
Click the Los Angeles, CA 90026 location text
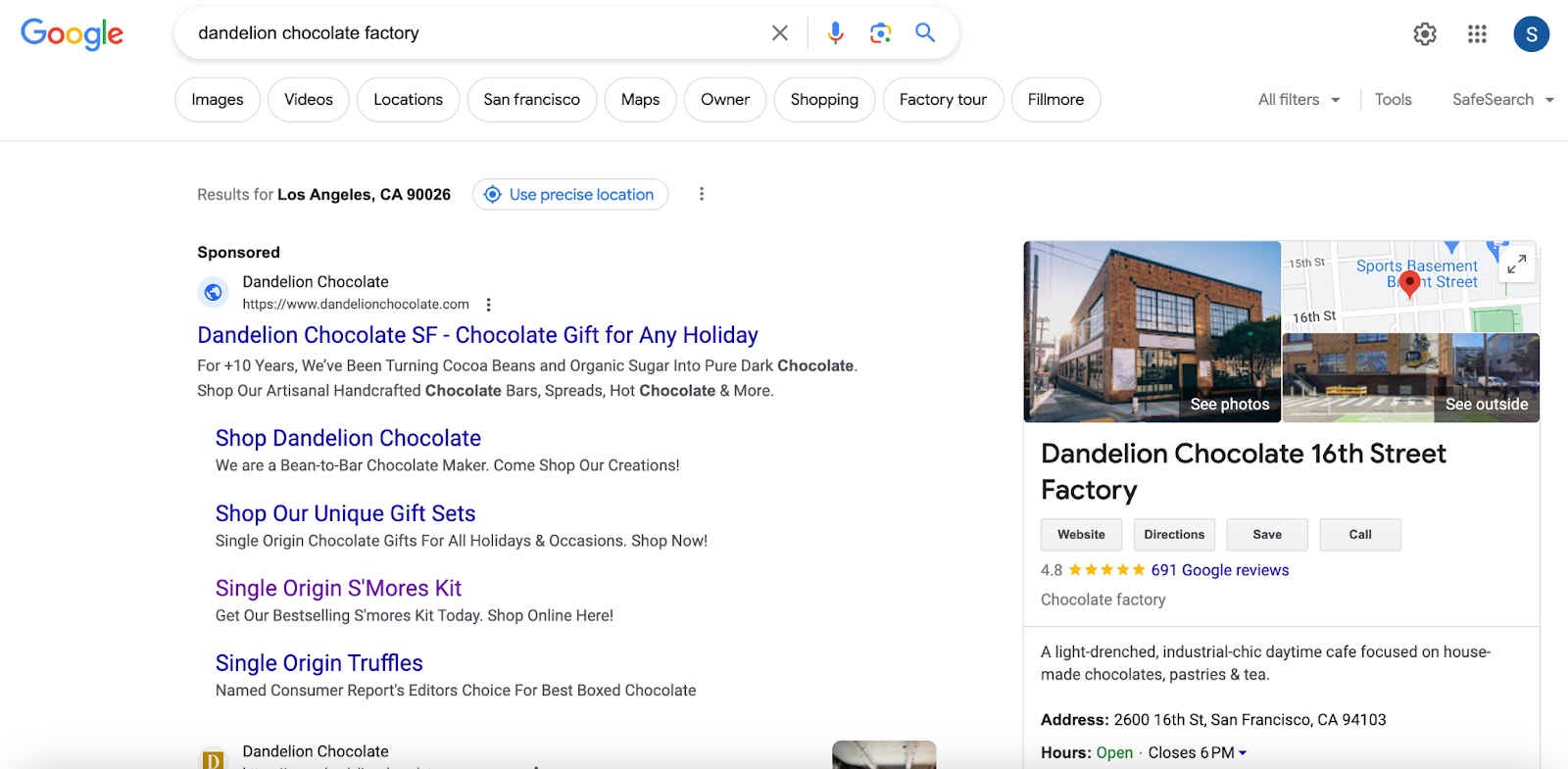pyautogui.click(x=364, y=194)
